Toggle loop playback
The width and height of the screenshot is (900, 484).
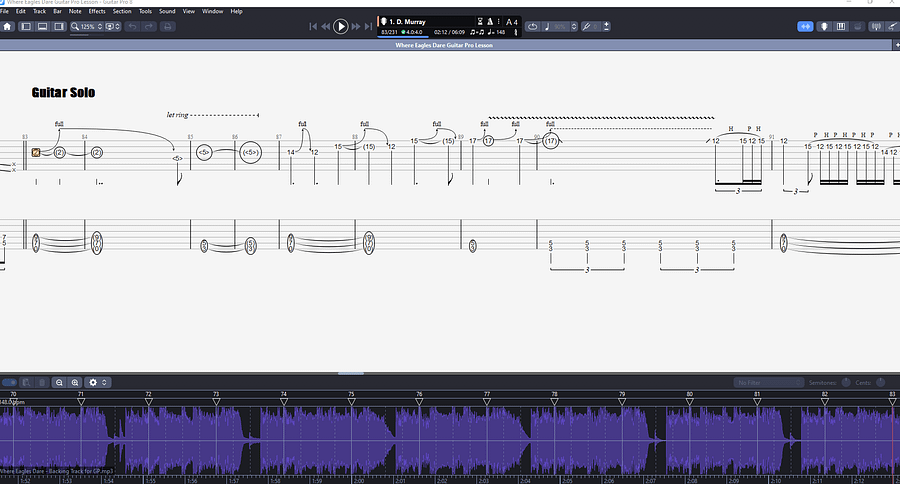click(x=533, y=26)
